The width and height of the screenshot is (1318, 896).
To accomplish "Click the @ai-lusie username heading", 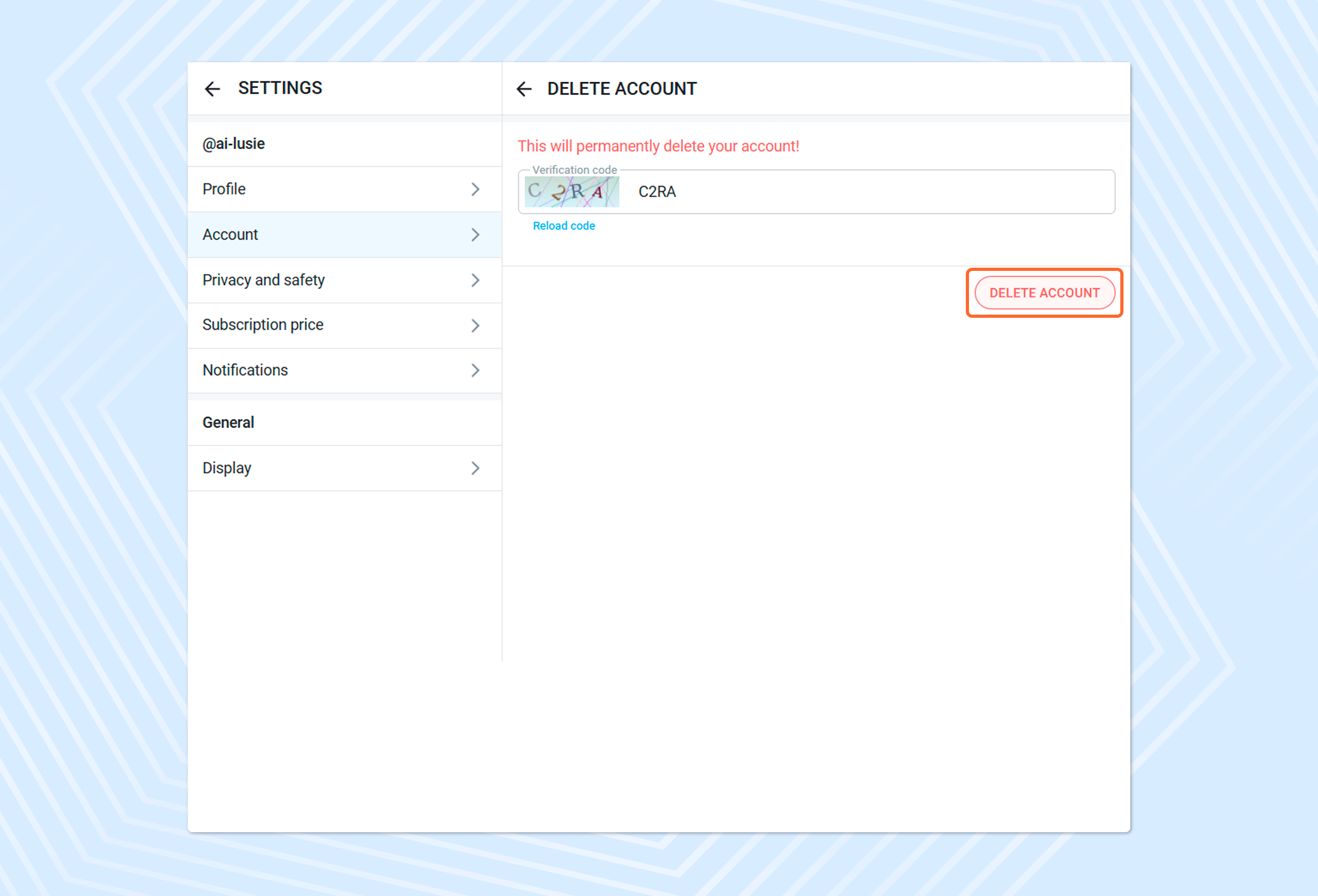I will click(234, 144).
